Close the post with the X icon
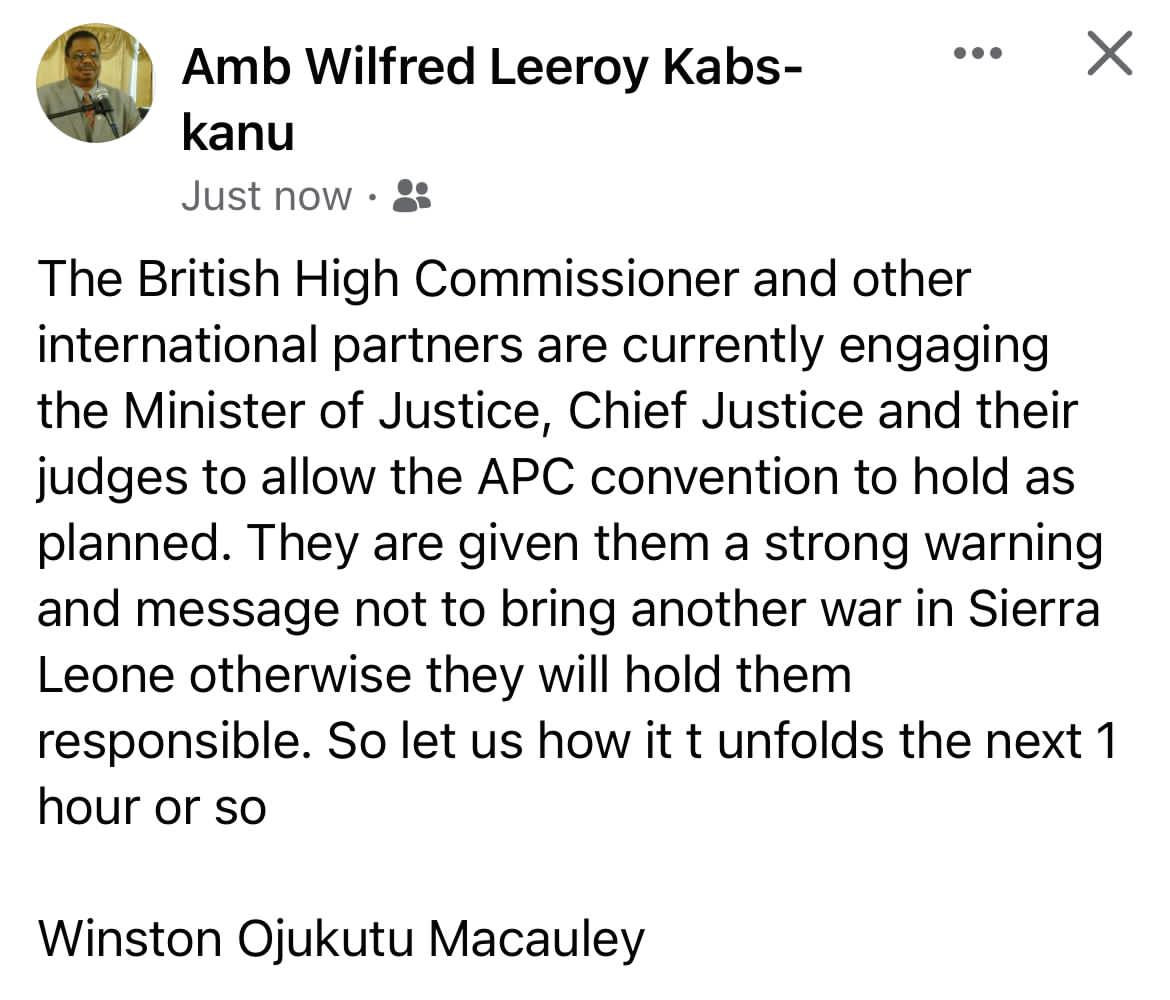This screenshot has height=1000, width=1170. pyautogui.click(x=1109, y=54)
